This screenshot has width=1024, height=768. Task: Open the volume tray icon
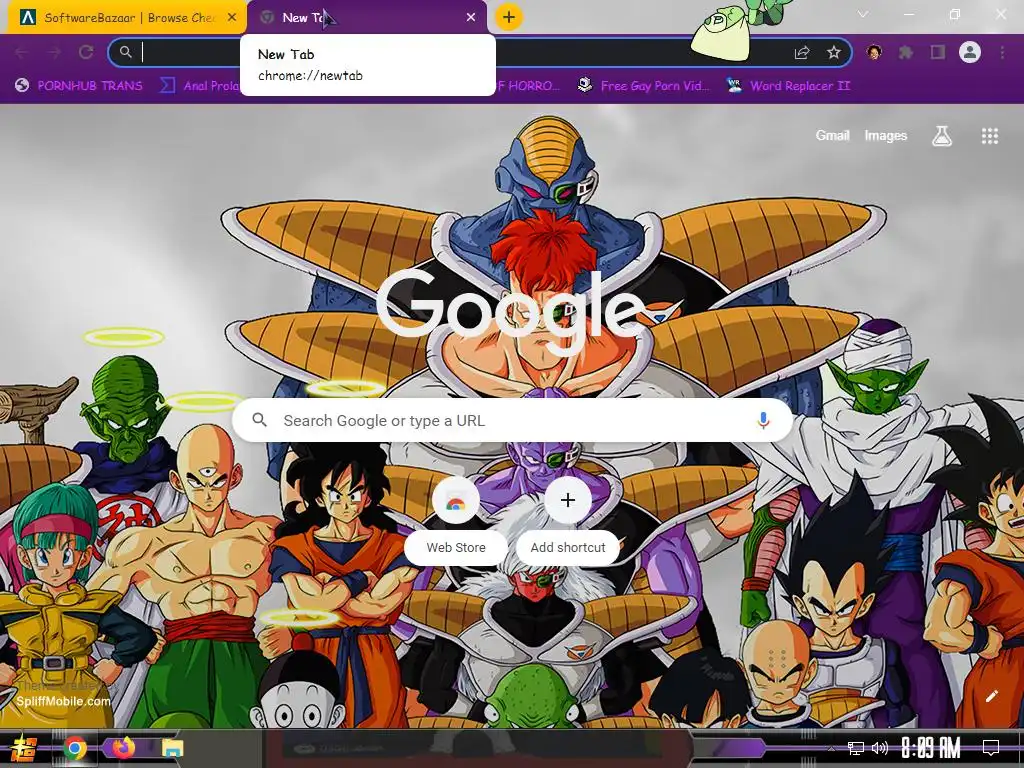point(880,748)
